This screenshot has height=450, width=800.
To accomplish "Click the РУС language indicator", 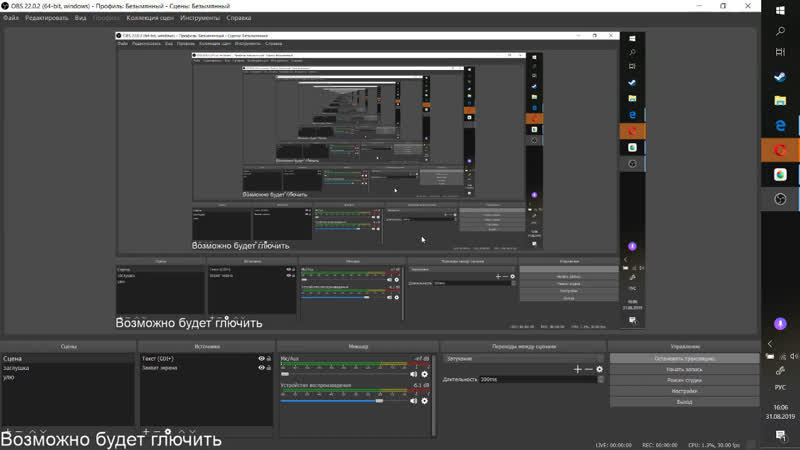I will pyautogui.click(x=780, y=387).
